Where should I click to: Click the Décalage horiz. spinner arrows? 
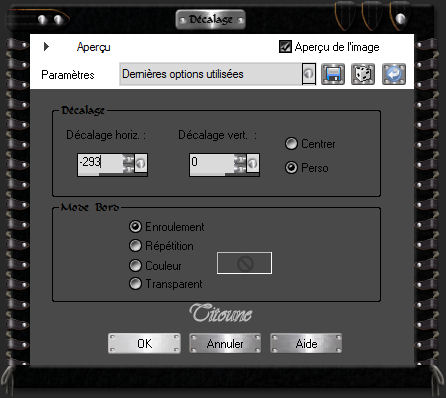pyautogui.click(x=128, y=164)
